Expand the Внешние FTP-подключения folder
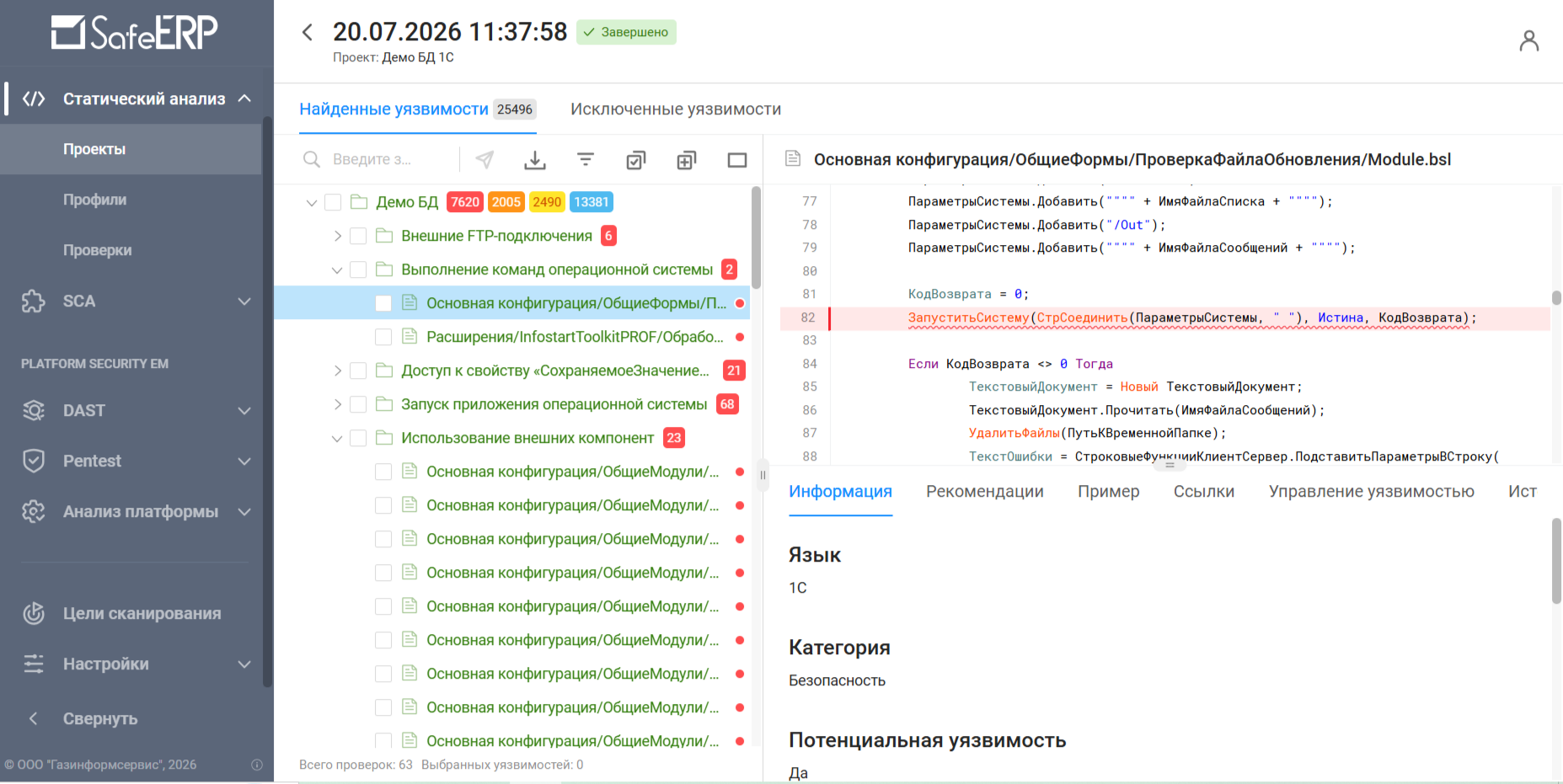The width and height of the screenshot is (1563, 784). [337, 236]
